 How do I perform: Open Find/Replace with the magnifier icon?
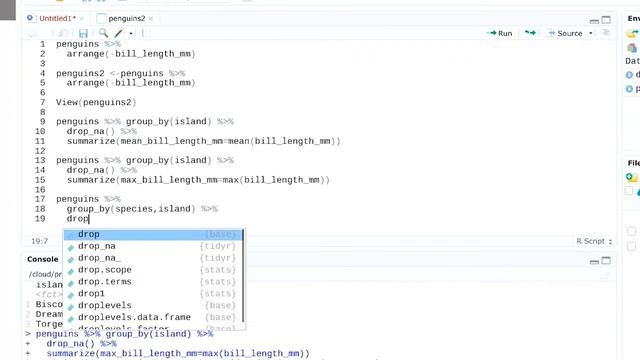coord(104,33)
